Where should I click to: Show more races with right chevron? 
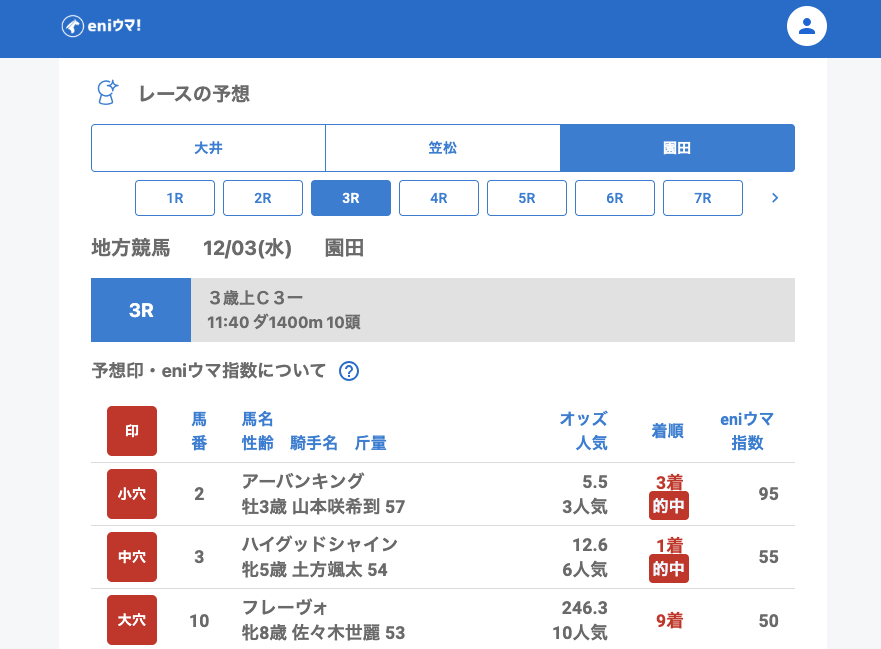[x=774, y=198]
